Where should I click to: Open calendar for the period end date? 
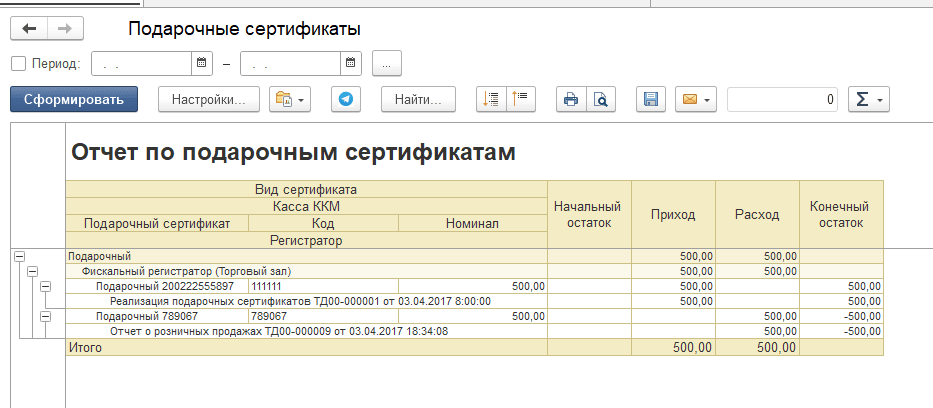(350, 63)
